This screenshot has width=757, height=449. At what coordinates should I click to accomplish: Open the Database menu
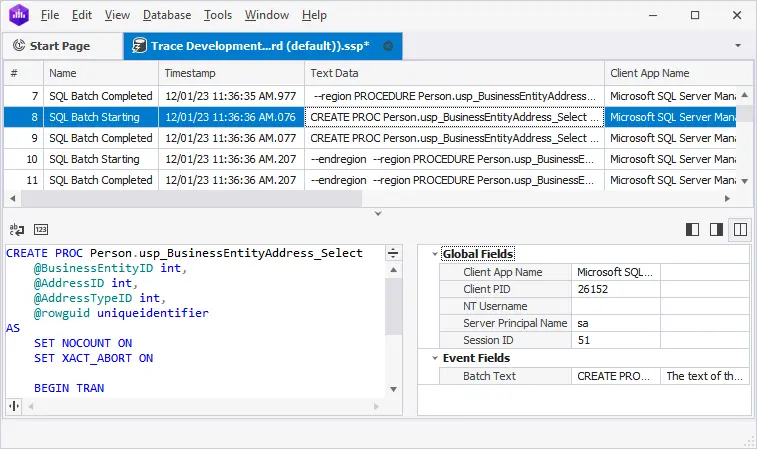pos(167,15)
